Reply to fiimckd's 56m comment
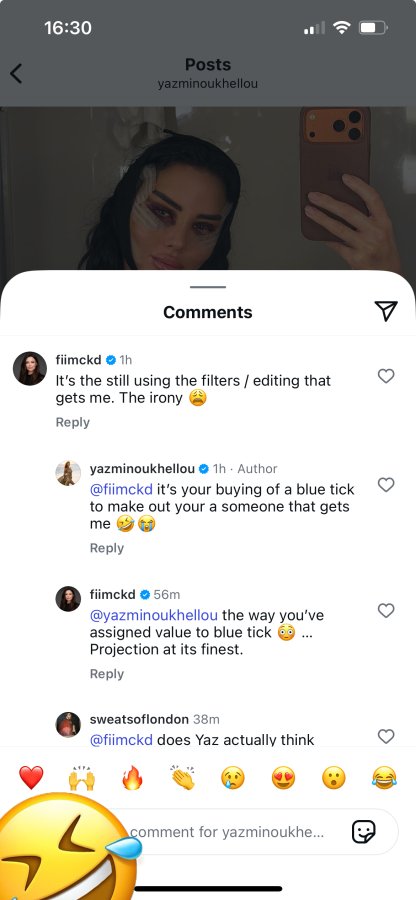Screen dimensions: 416x900 (x=107, y=674)
